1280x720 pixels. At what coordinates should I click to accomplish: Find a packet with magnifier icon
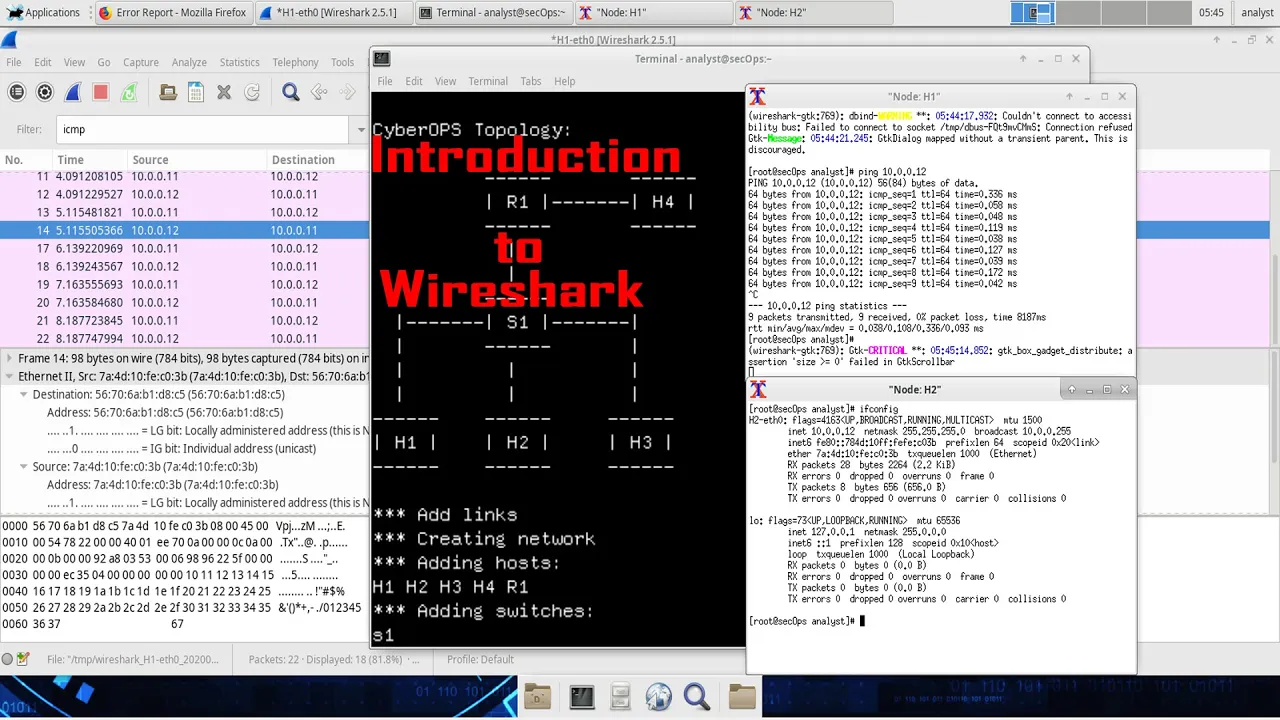coord(291,92)
